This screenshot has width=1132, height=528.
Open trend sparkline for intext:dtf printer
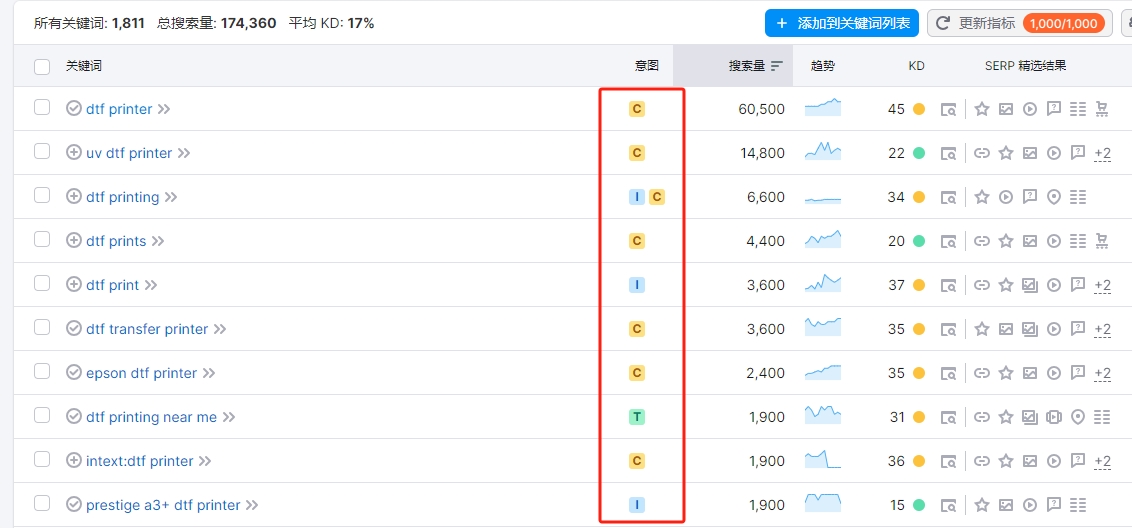pyautogui.click(x=823, y=460)
